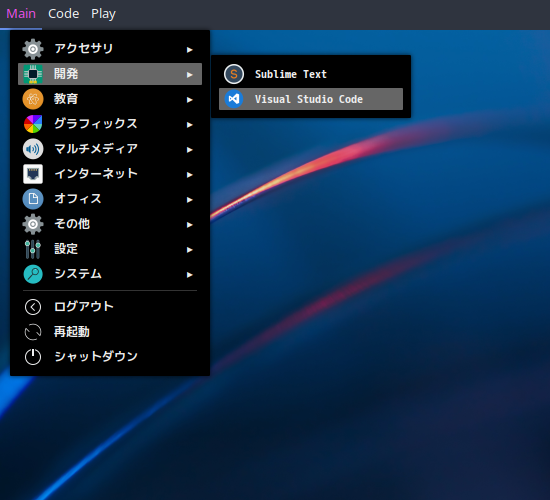Expand the アクセサリ submenu arrow
The height and width of the screenshot is (500, 550).
coord(189,49)
